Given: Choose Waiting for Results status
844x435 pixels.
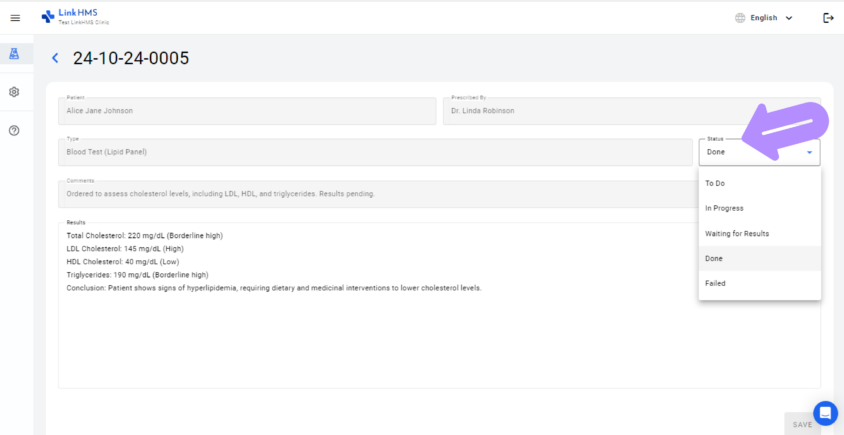Looking at the screenshot, I should (736, 233).
